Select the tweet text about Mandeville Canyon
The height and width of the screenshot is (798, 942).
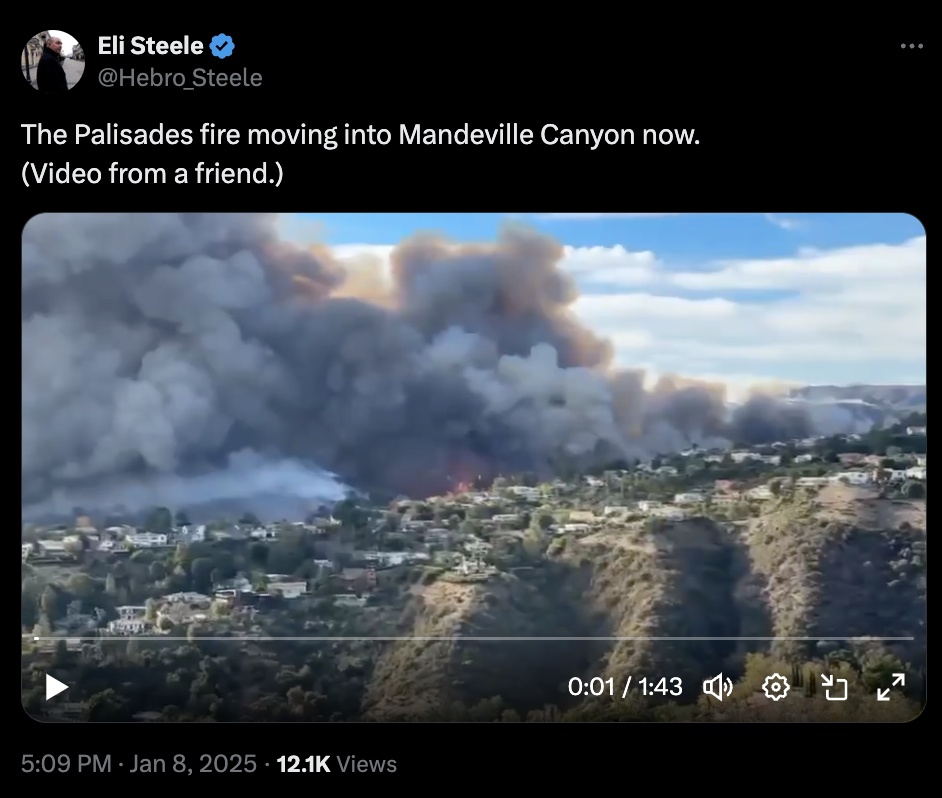(360, 135)
